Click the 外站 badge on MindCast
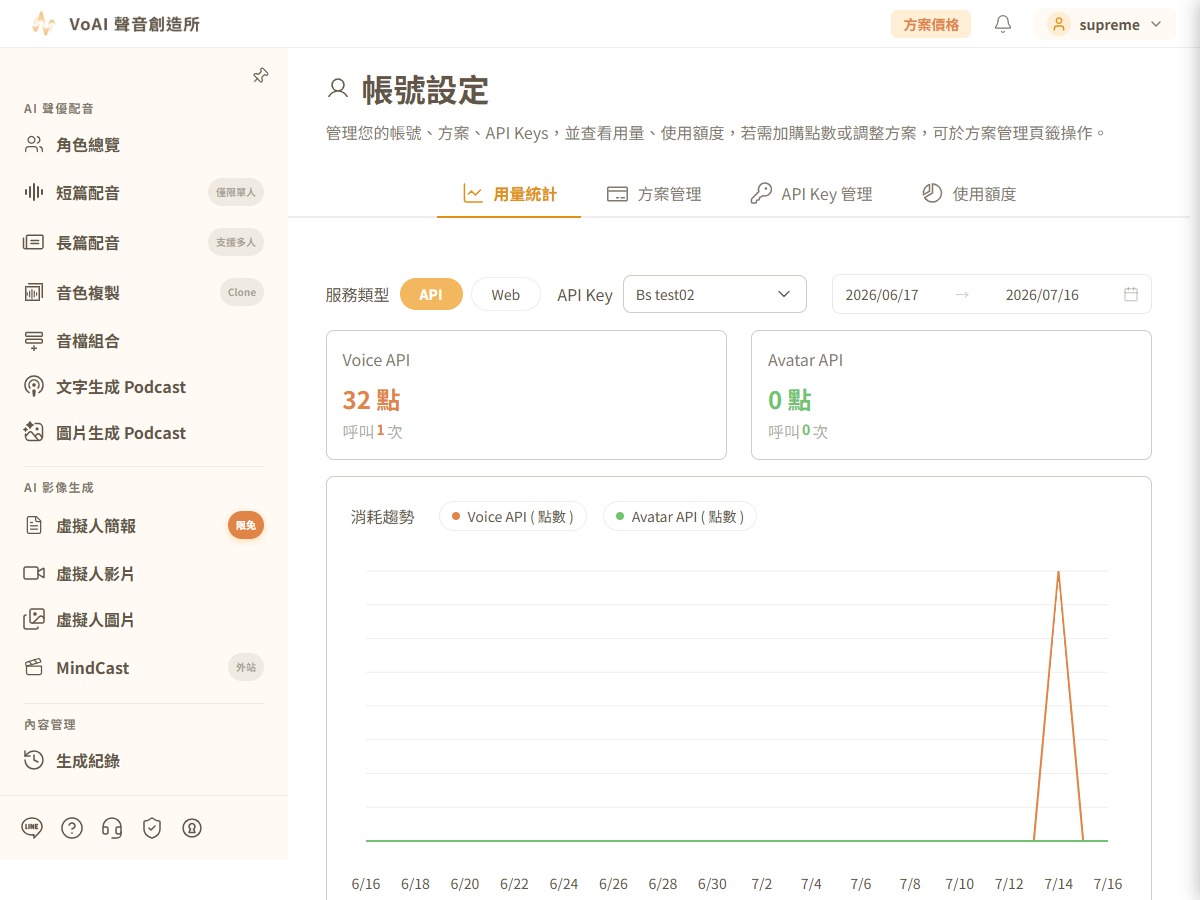 [246, 667]
